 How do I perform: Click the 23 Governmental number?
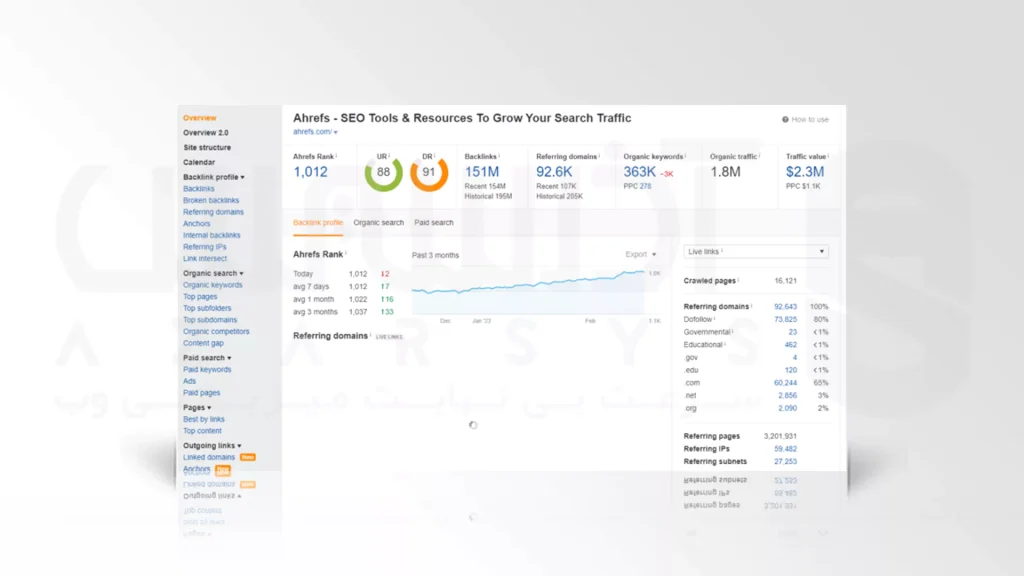click(792, 332)
